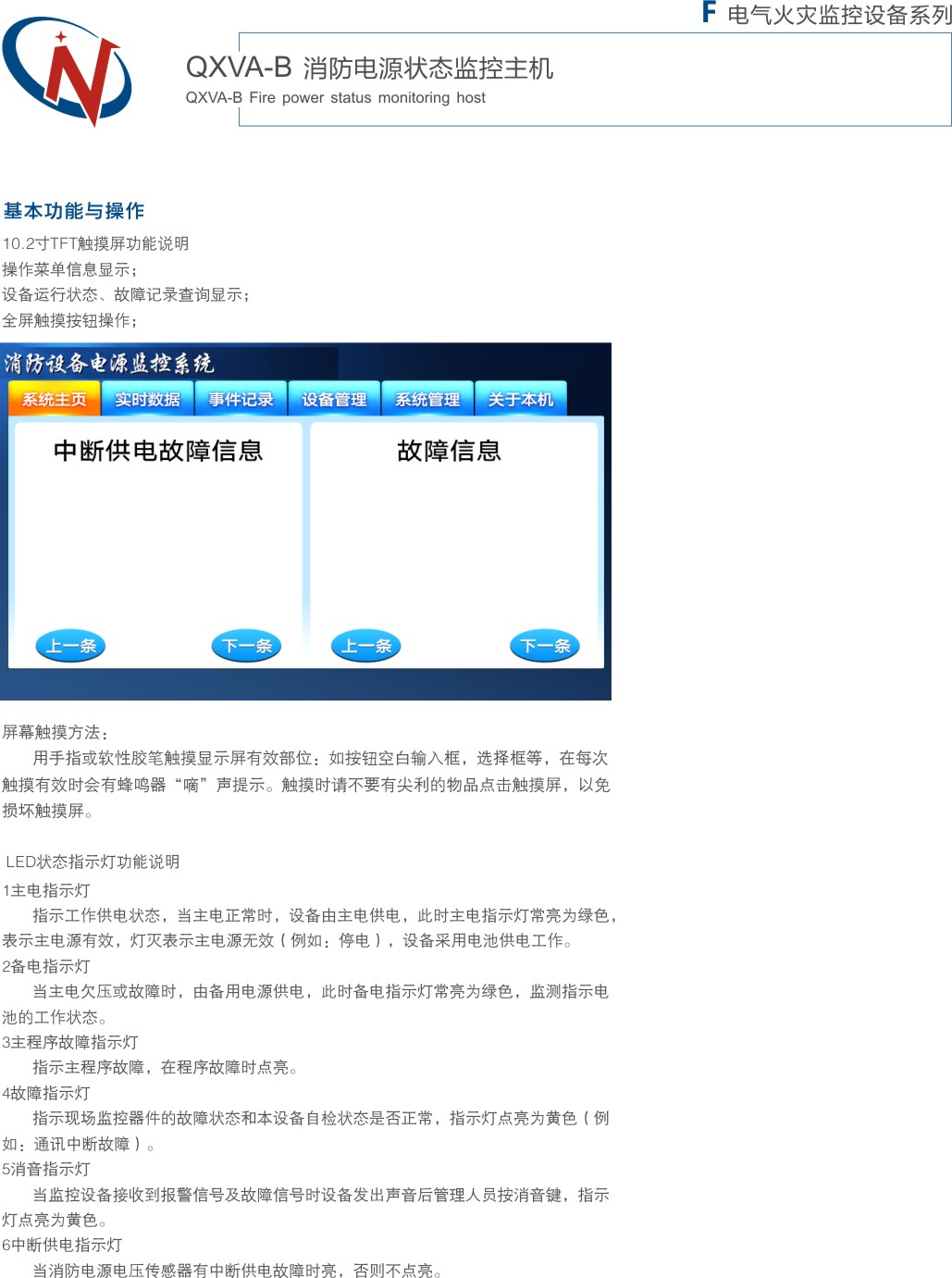The image size is (952, 1278).
Task: Click the QXVA-B 消防电源状态监控主机 title
Action: tap(369, 68)
